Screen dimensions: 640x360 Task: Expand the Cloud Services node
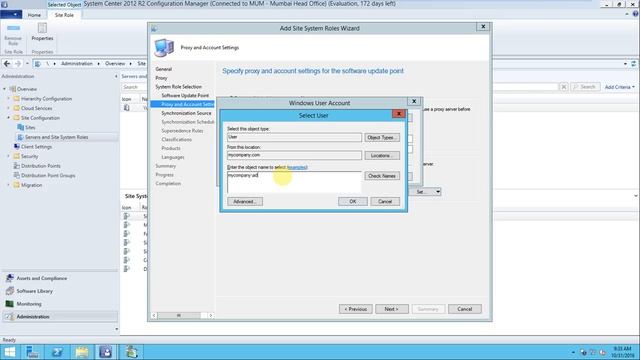pyautogui.click(x=8, y=108)
